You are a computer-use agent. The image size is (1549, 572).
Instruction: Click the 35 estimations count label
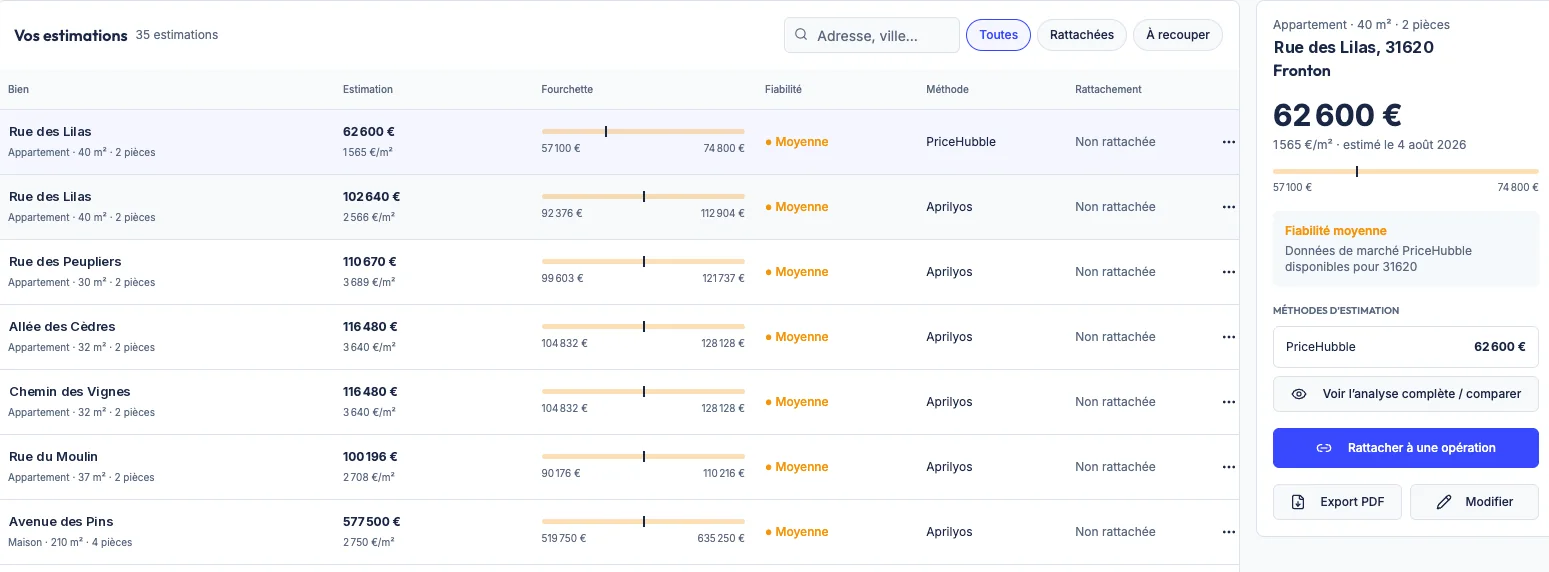[177, 35]
